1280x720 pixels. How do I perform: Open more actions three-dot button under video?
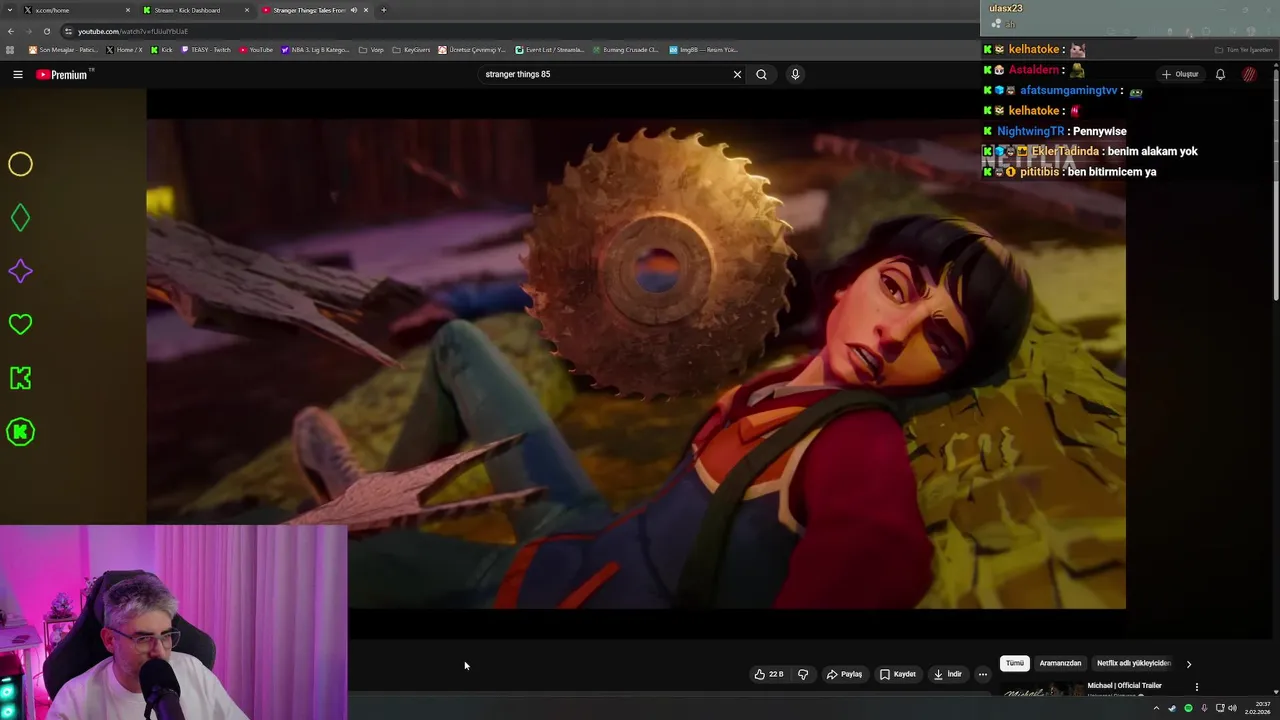(x=982, y=674)
